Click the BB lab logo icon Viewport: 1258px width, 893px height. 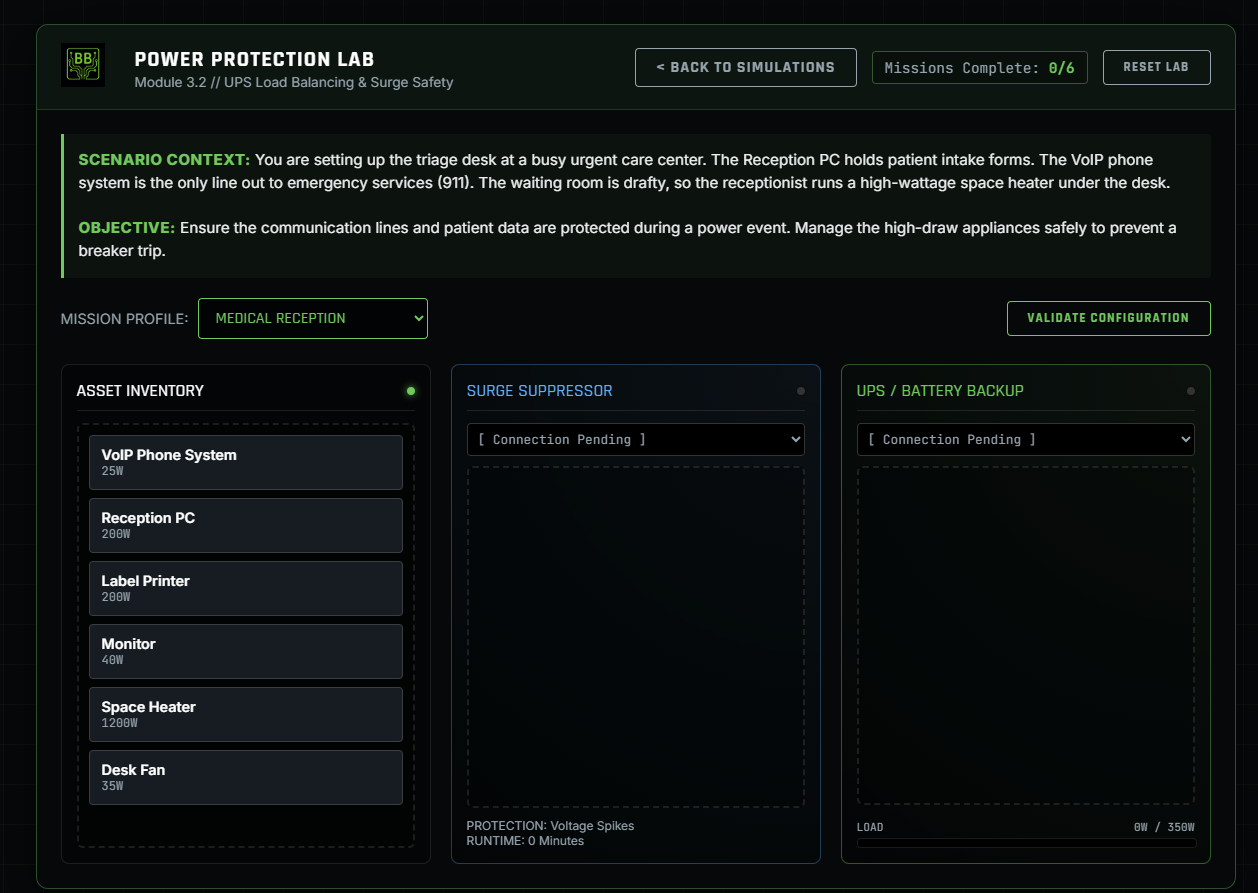coord(82,65)
